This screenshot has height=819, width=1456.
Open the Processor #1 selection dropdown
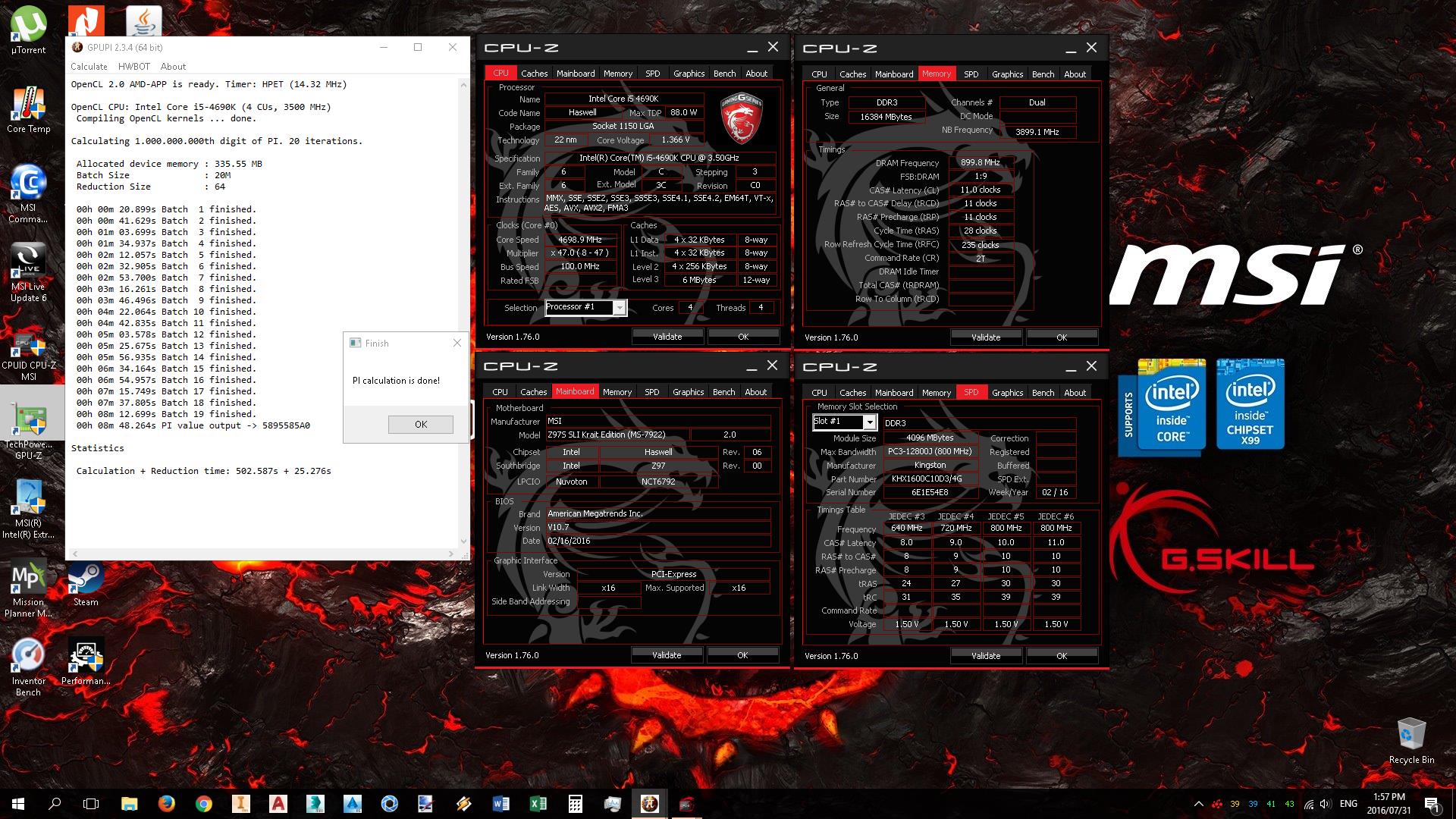tap(585, 307)
